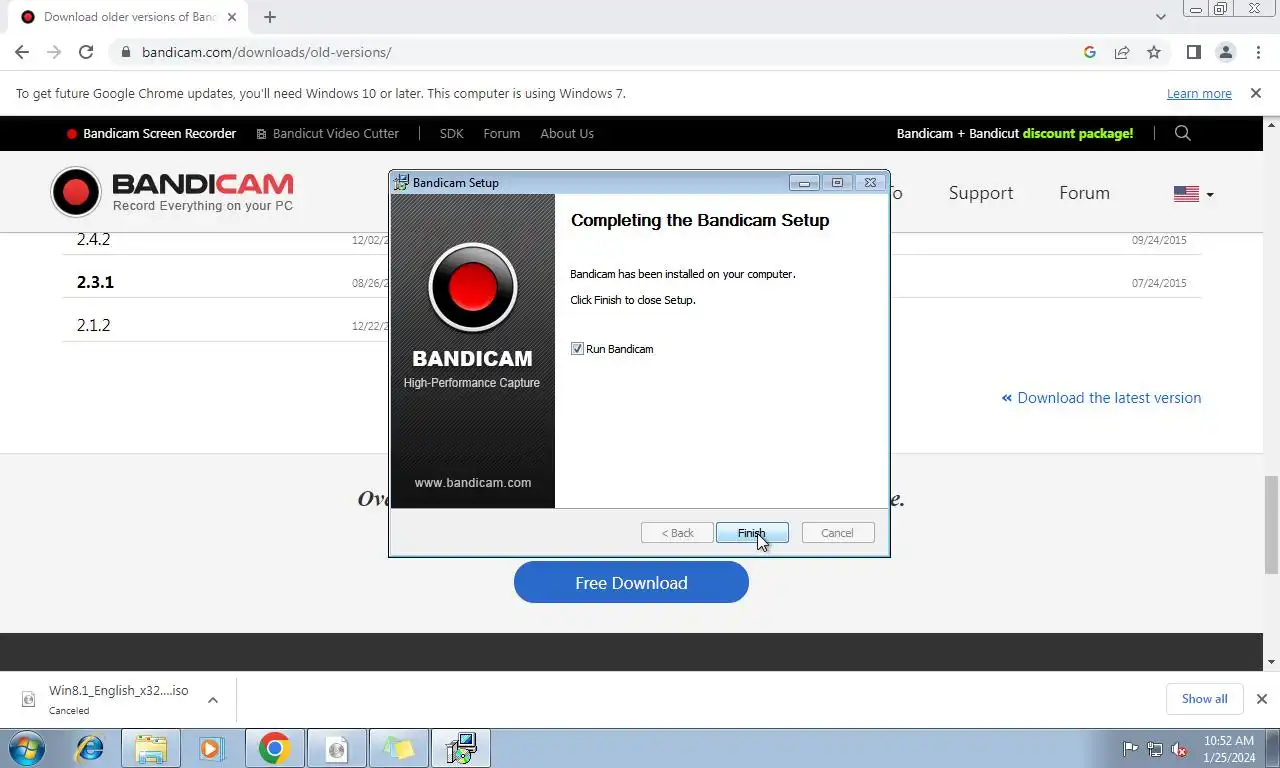Click version 2.3.1 in the list
Image resolution: width=1280 pixels, height=768 pixels.
(x=96, y=282)
